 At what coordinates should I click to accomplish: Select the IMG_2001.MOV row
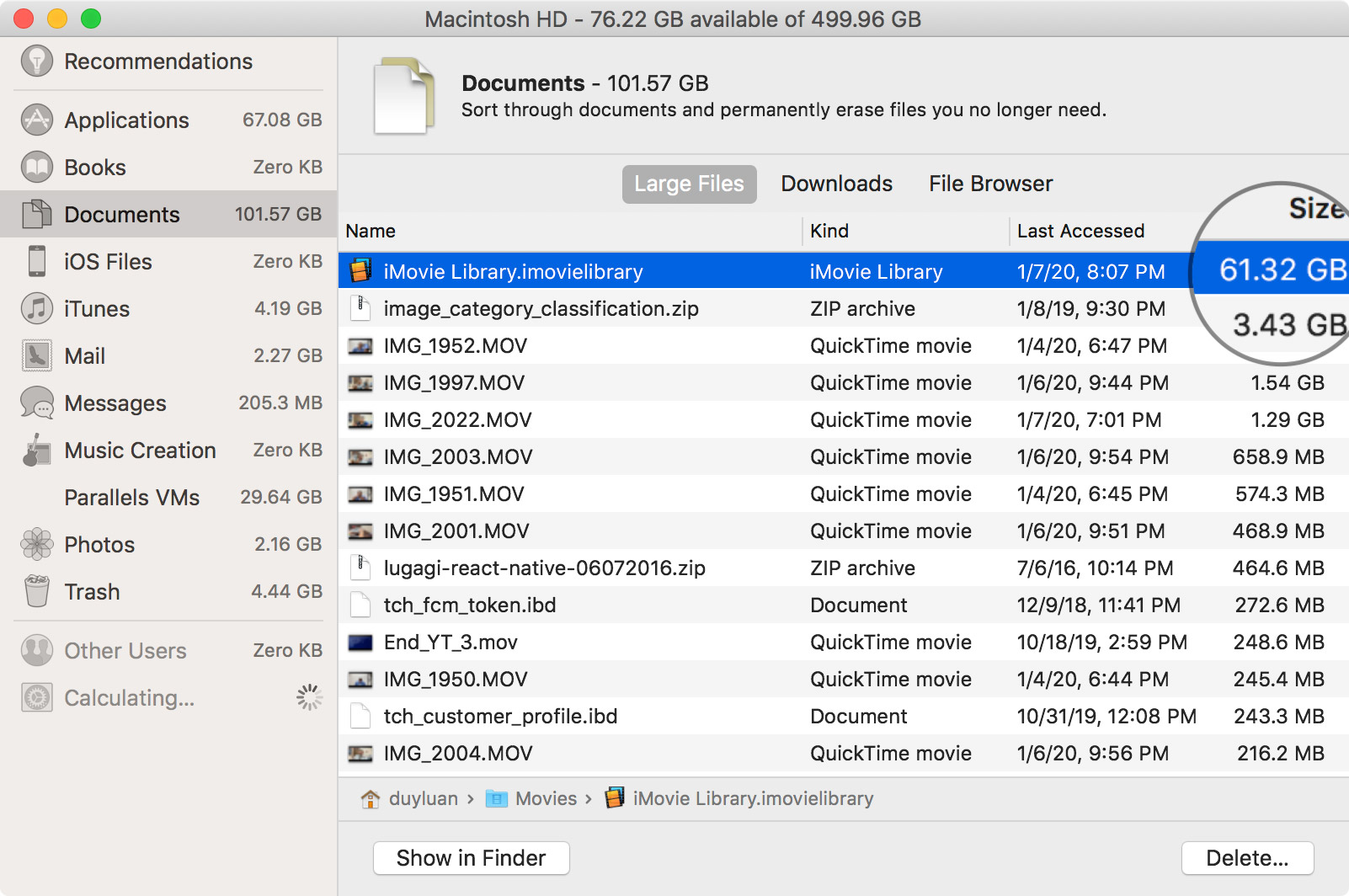(843, 531)
